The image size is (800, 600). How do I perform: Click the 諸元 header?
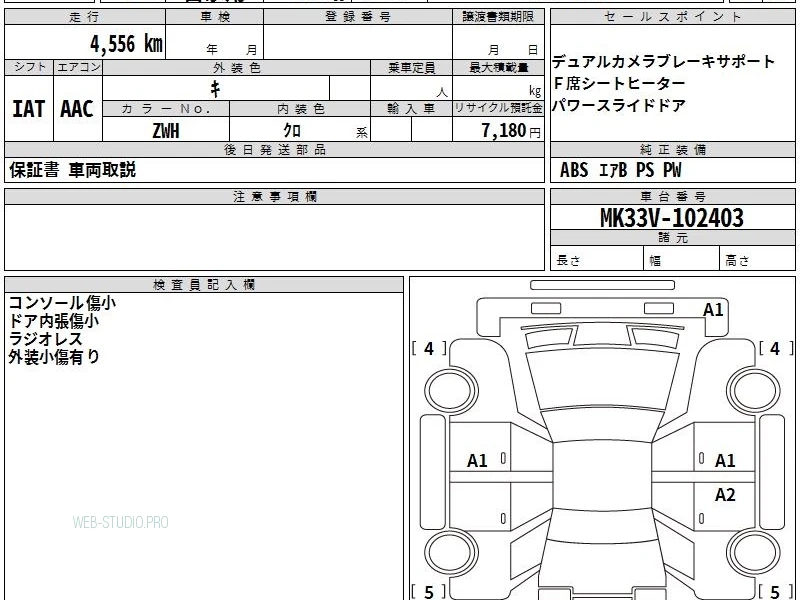(672, 238)
